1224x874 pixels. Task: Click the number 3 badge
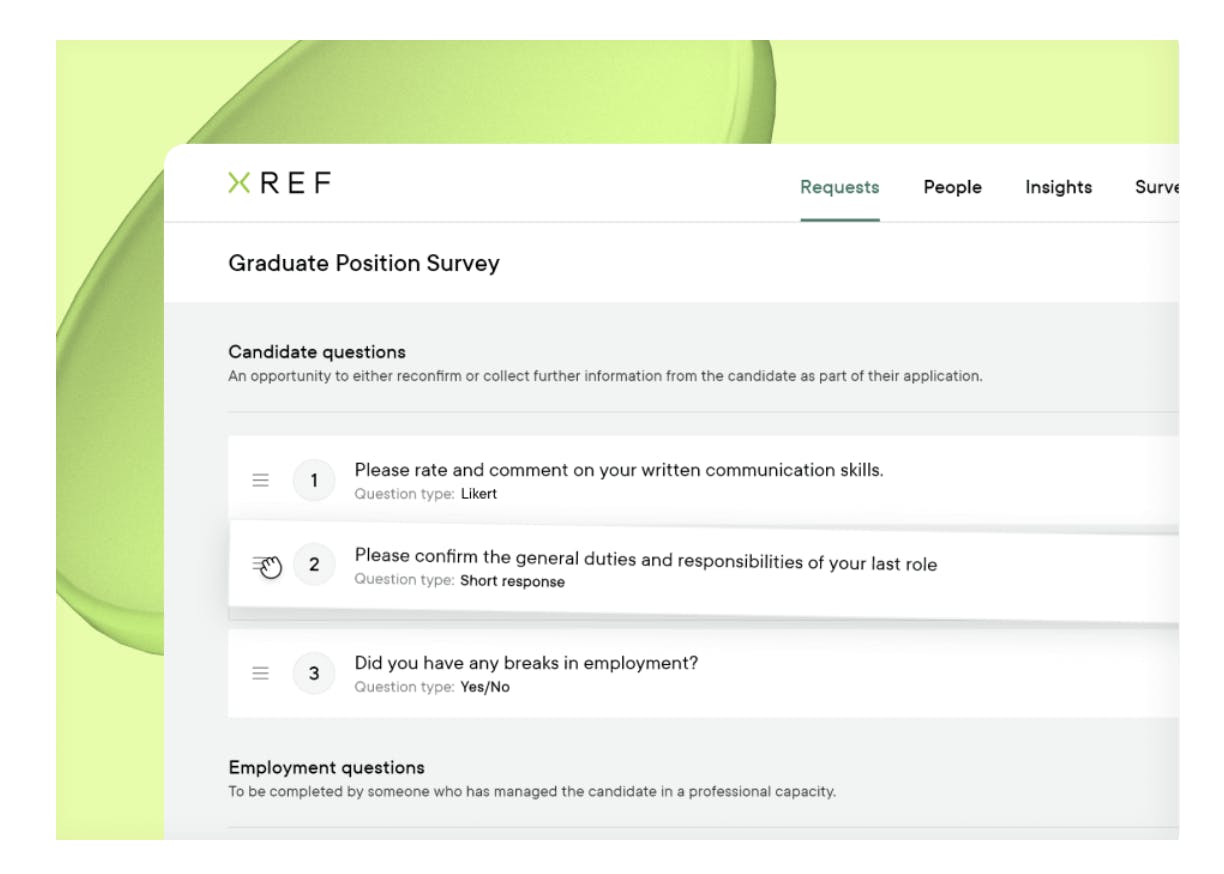pos(314,673)
